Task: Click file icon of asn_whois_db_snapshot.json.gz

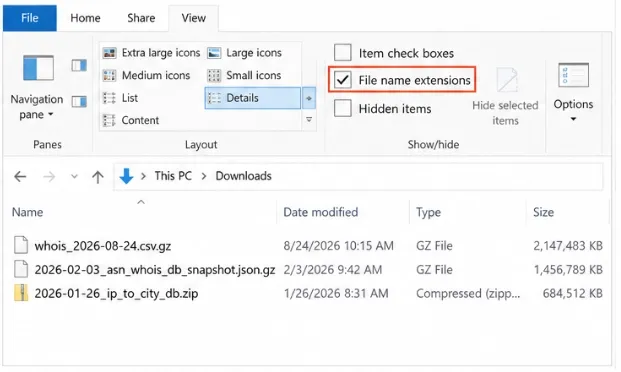Action: coord(21,269)
